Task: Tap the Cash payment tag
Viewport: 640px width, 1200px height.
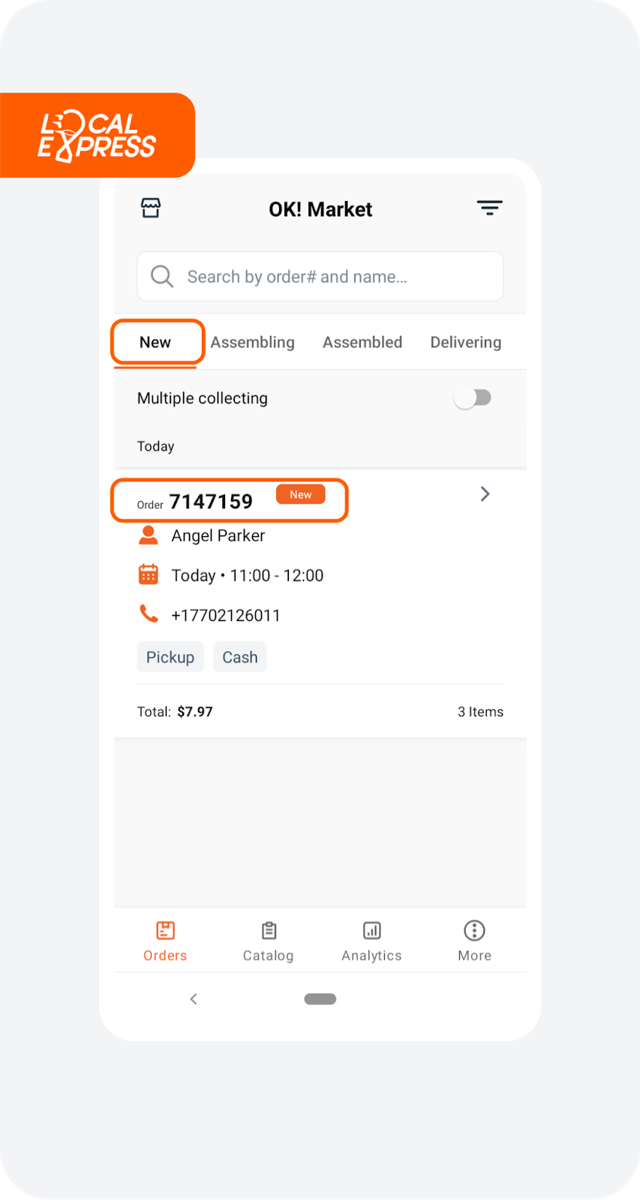Action: (240, 657)
